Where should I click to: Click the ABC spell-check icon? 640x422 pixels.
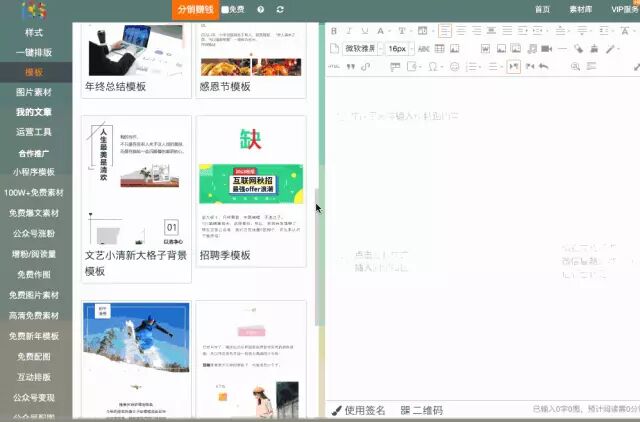coord(424,49)
